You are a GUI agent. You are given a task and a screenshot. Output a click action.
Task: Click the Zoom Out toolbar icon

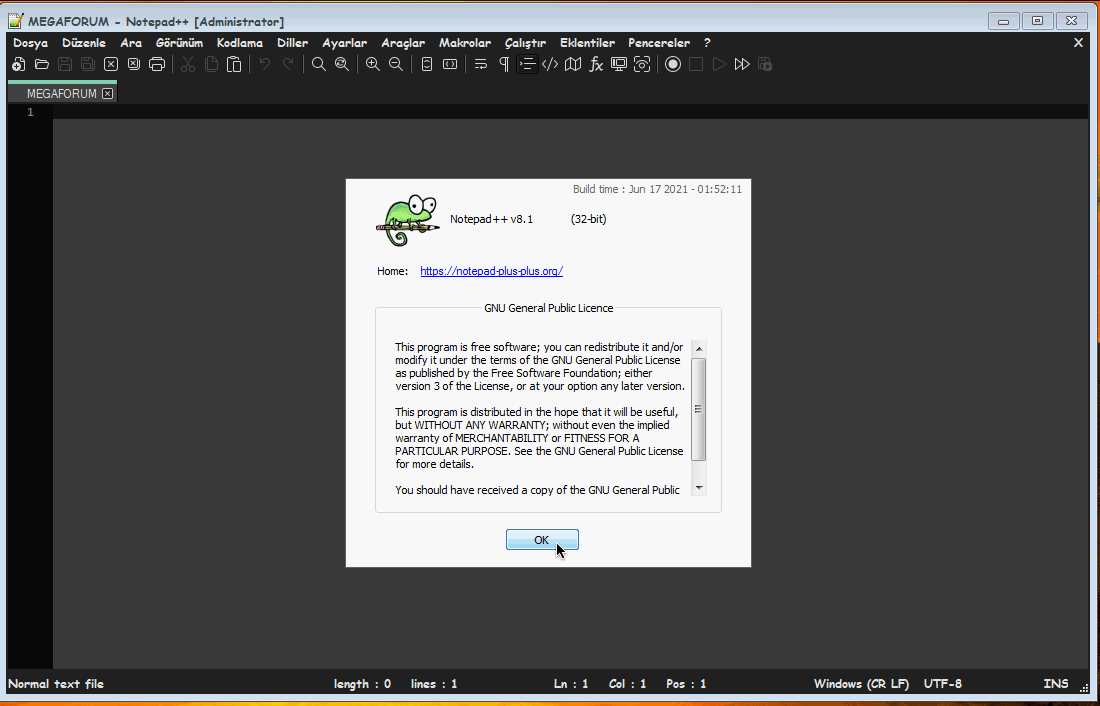[x=396, y=65]
